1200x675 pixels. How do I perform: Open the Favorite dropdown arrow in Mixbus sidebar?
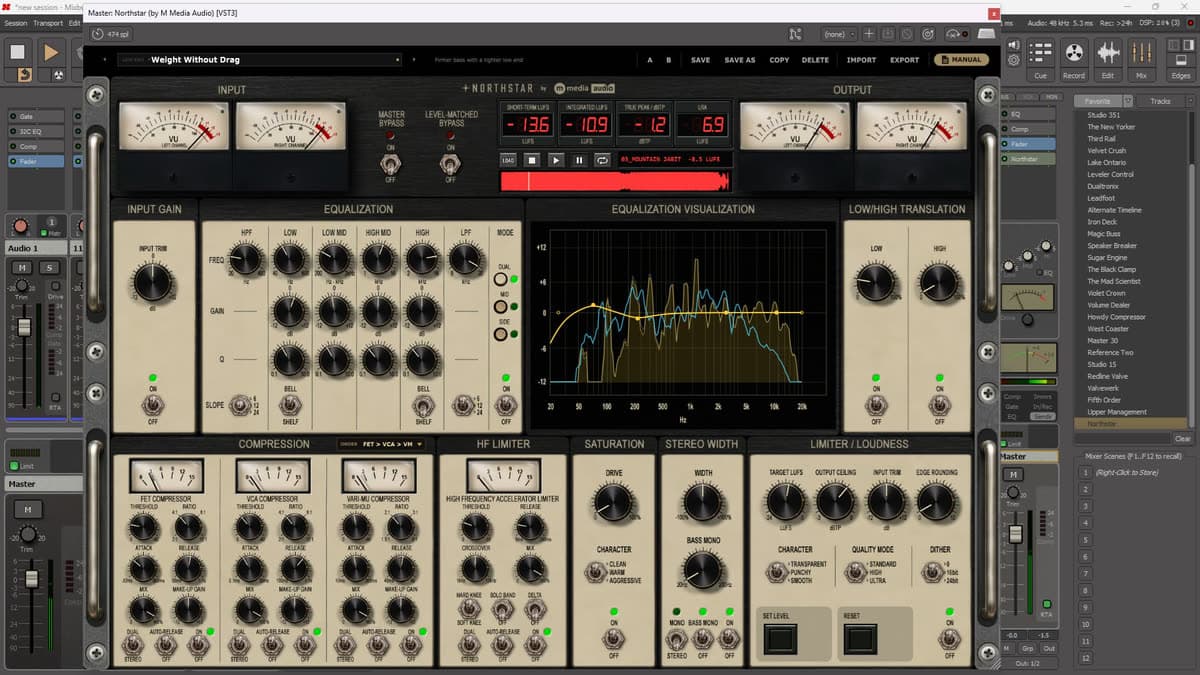click(x=1128, y=101)
